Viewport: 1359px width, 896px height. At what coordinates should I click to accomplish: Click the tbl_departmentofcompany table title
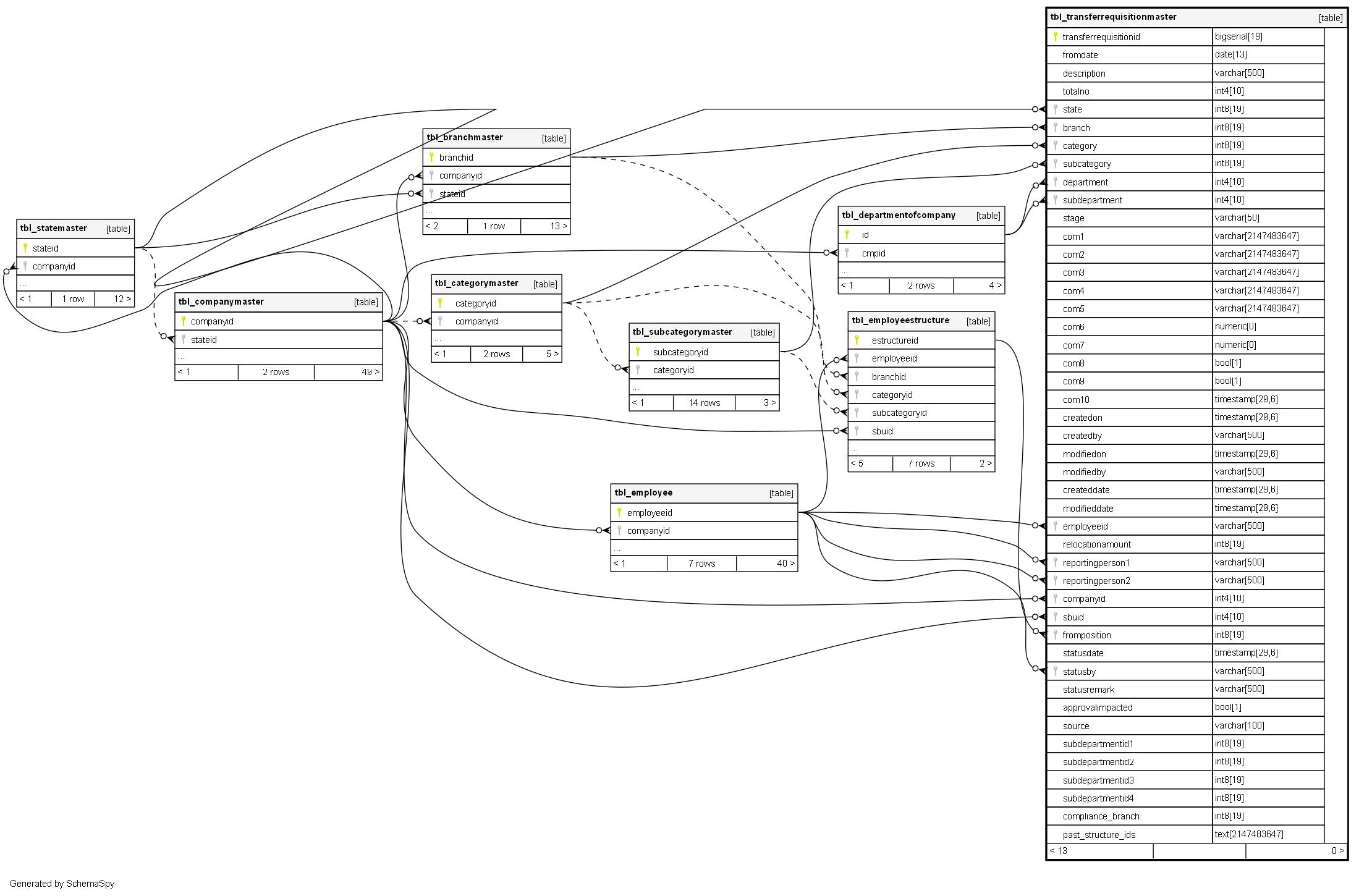pos(899,215)
